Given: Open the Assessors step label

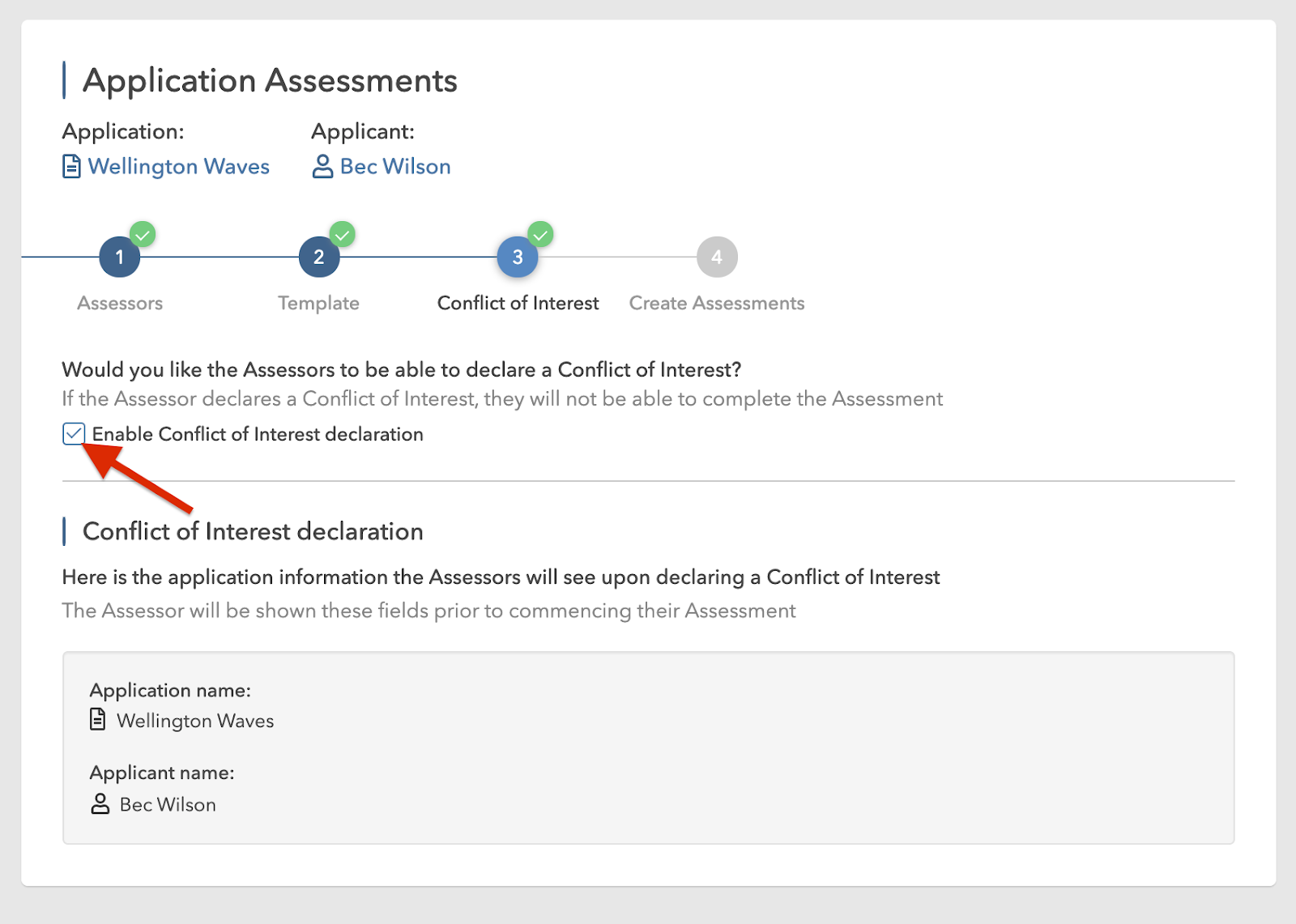Looking at the screenshot, I should click(x=120, y=304).
